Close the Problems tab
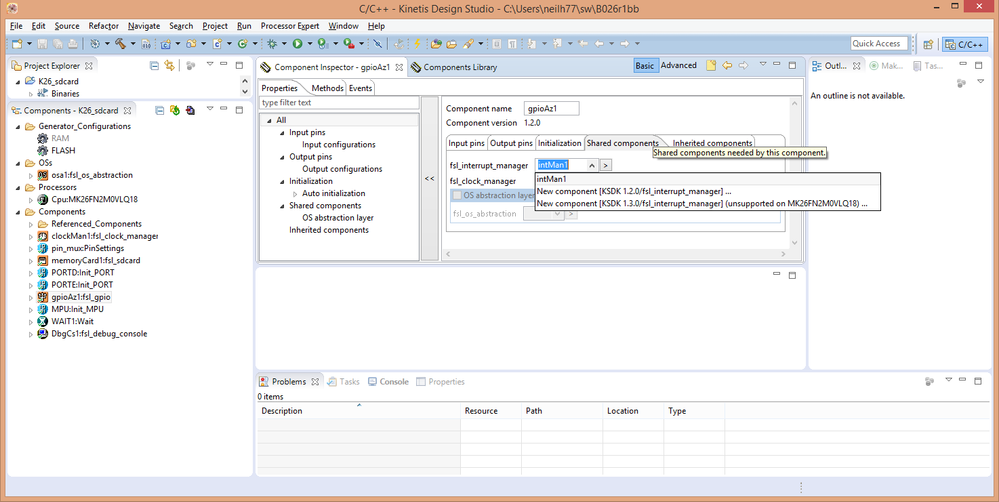999x502 pixels. (x=315, y=382)
